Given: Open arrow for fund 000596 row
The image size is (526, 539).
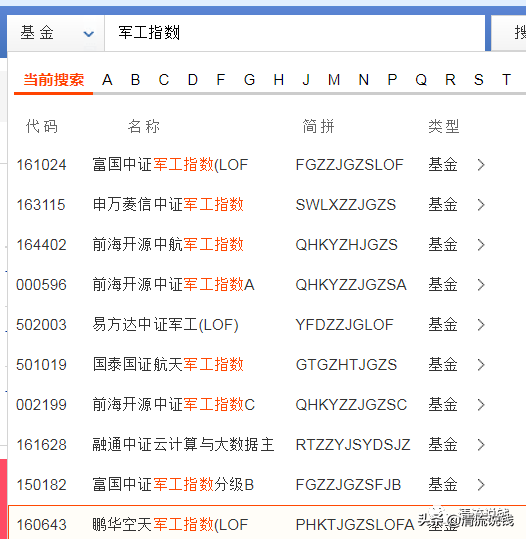Looking at the screenshot, I should click(481, 285).
